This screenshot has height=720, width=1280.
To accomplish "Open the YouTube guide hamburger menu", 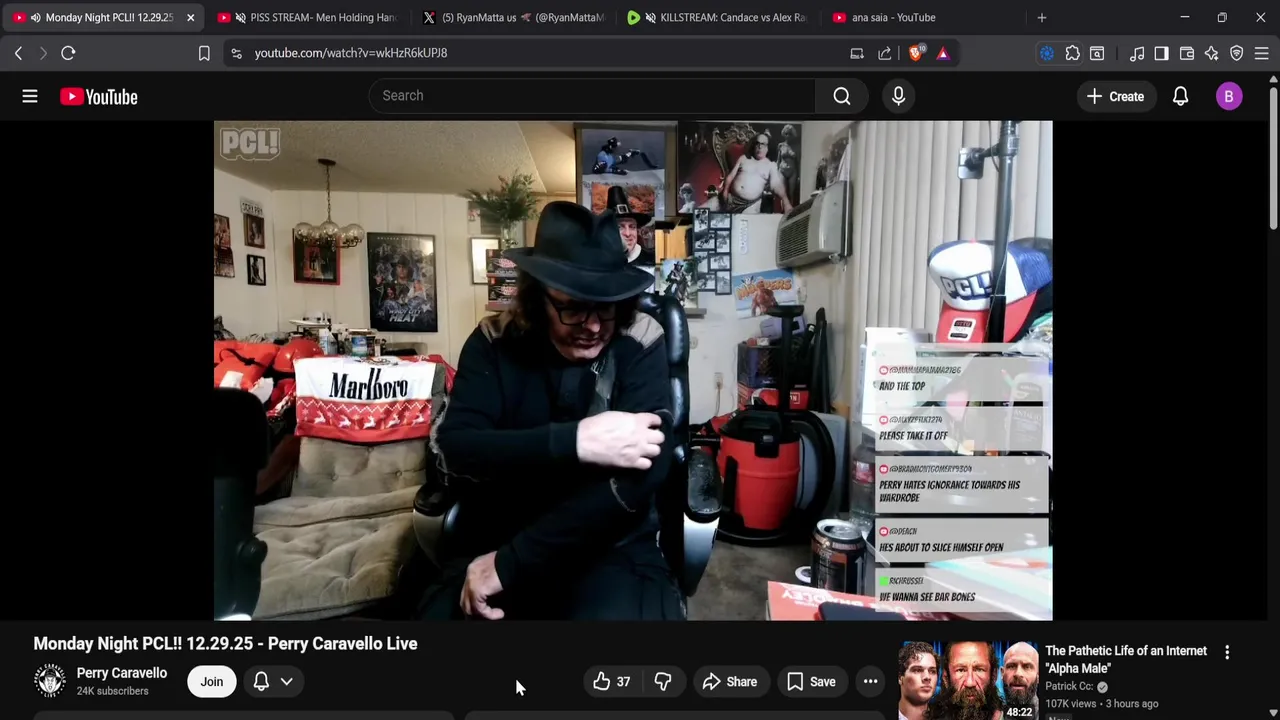I will (x=30, y=96).
